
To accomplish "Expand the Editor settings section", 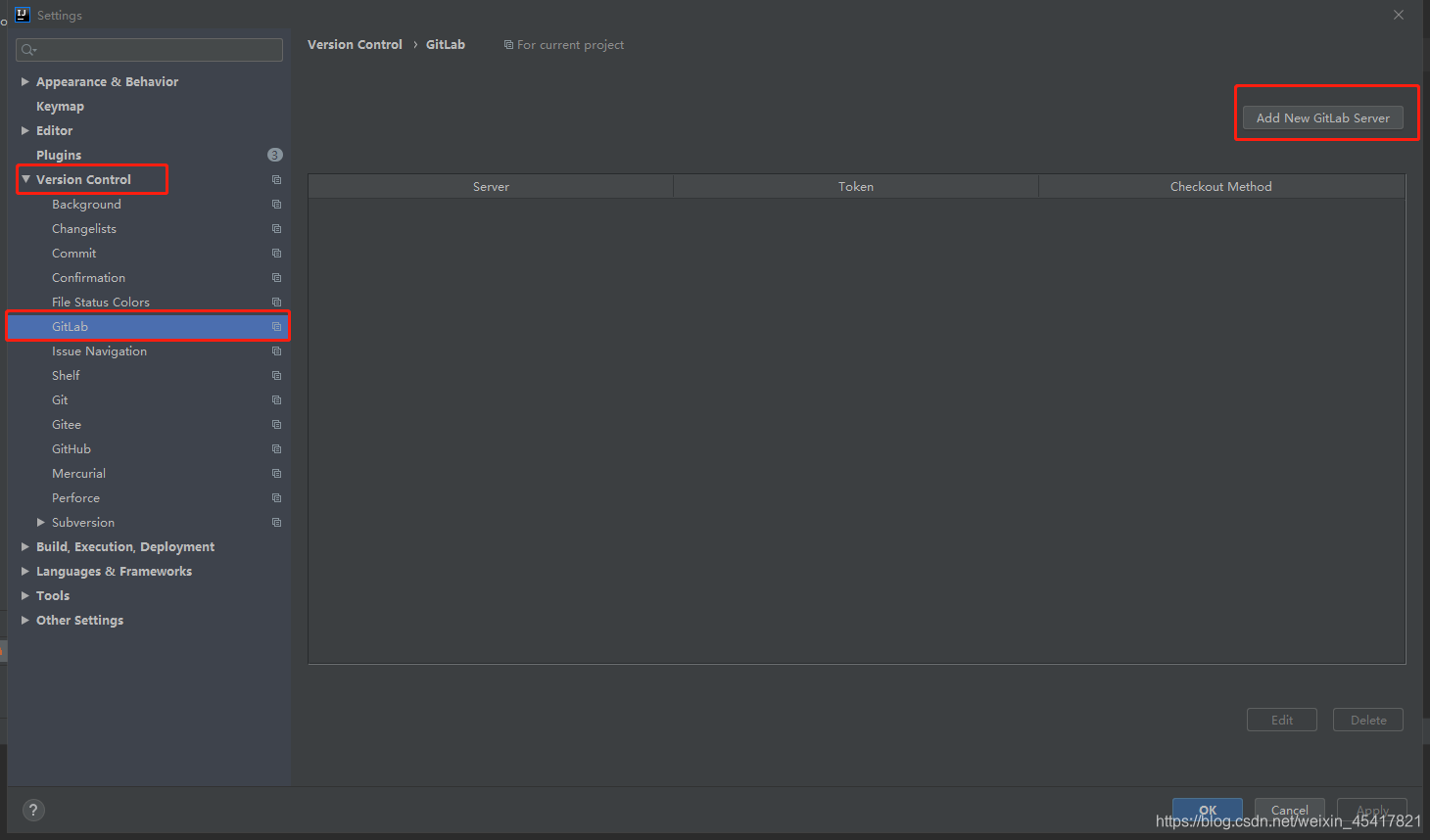I will pos(25,131).
